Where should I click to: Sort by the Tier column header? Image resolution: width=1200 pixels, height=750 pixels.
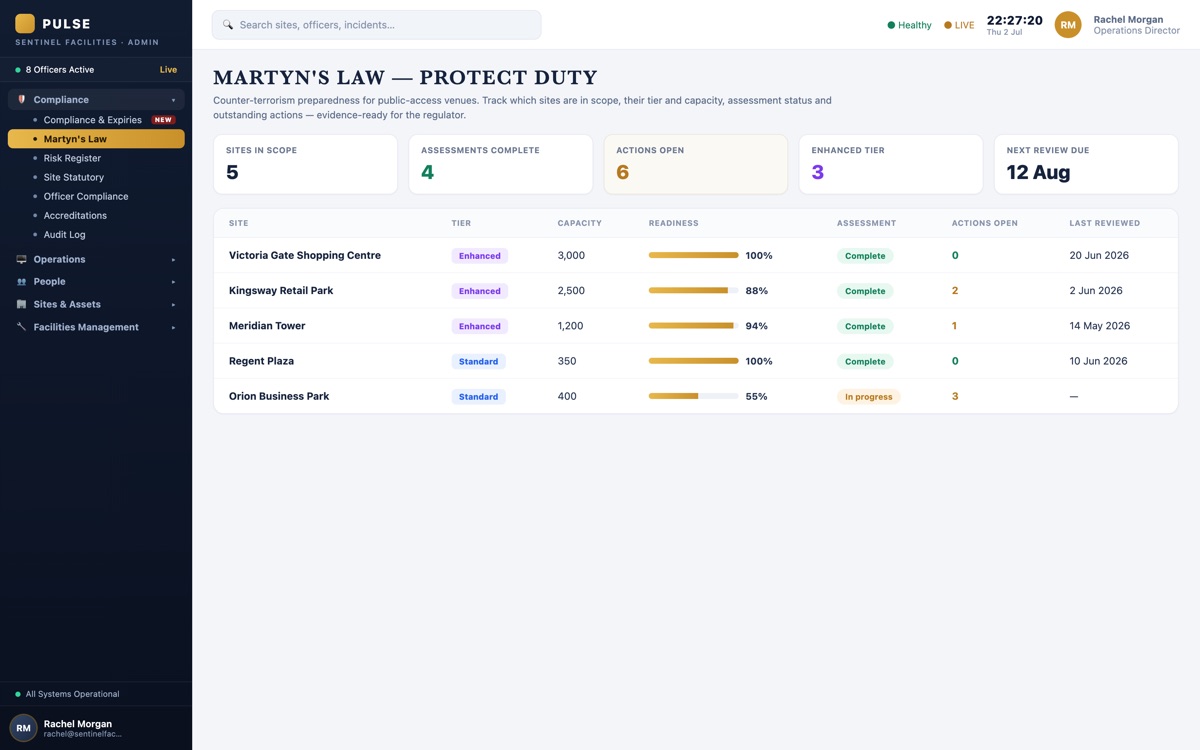point(461,223)
